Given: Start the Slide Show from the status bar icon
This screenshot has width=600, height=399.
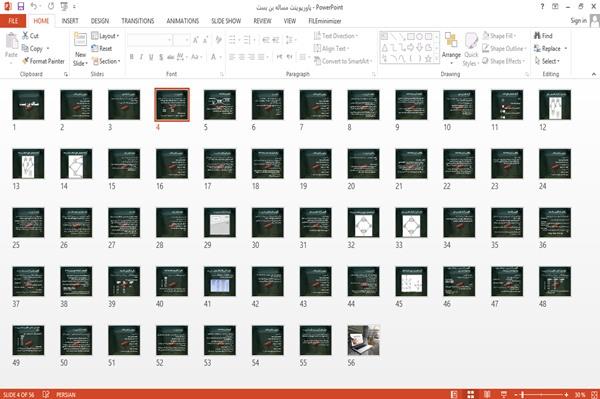Looking at the screenshot, I should (504, 394).
